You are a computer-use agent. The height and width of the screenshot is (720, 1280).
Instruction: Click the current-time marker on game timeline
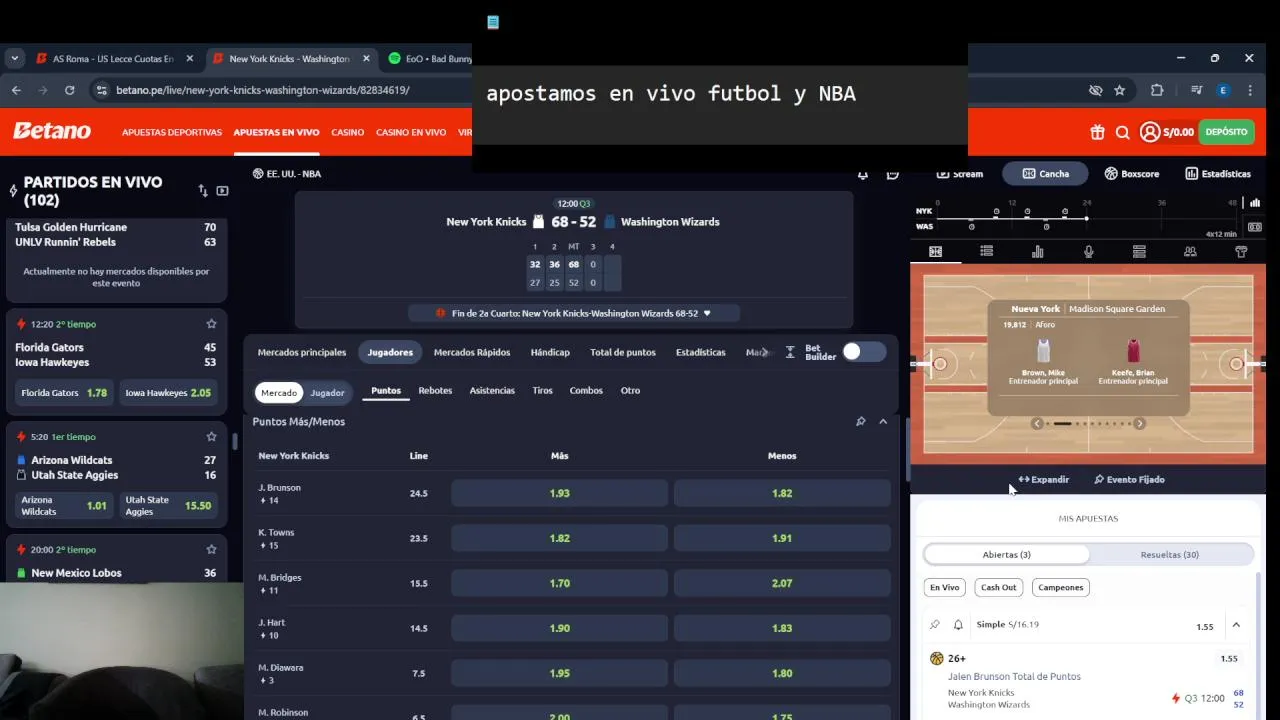pos(1087,218)
